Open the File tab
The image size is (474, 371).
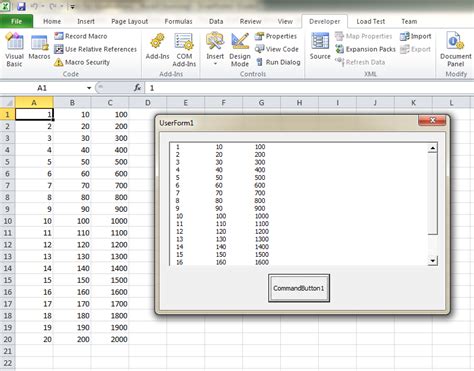(16, 21)
